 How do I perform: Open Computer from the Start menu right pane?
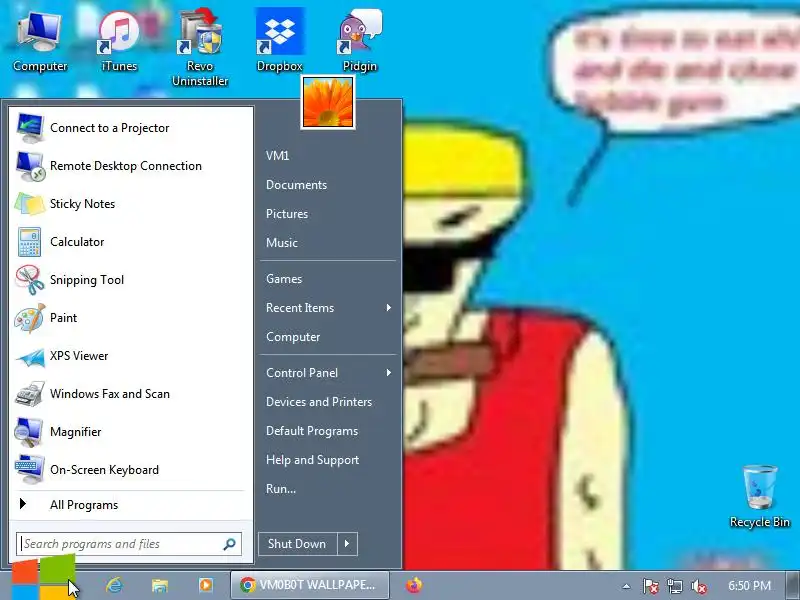coord(293,337)
